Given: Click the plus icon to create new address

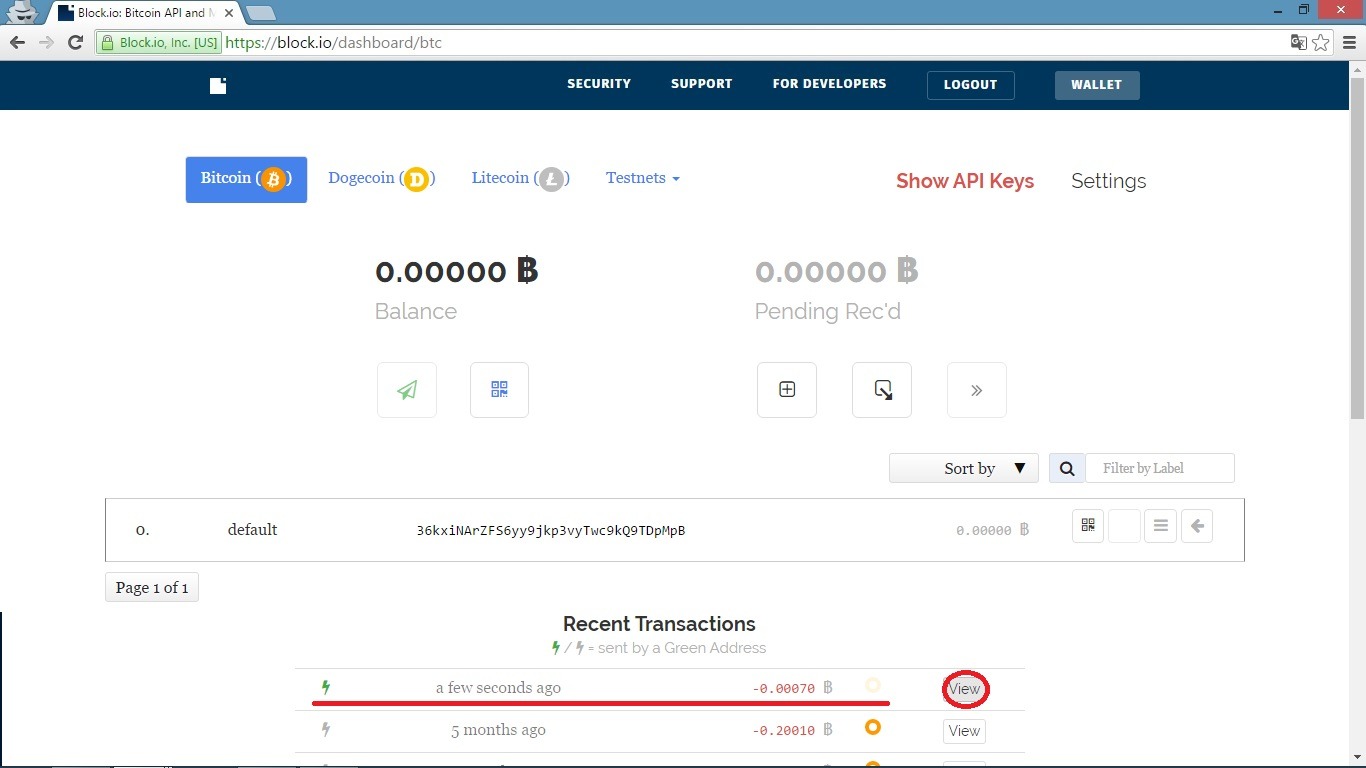Looking at the screenshot, I should pos(787,390).
